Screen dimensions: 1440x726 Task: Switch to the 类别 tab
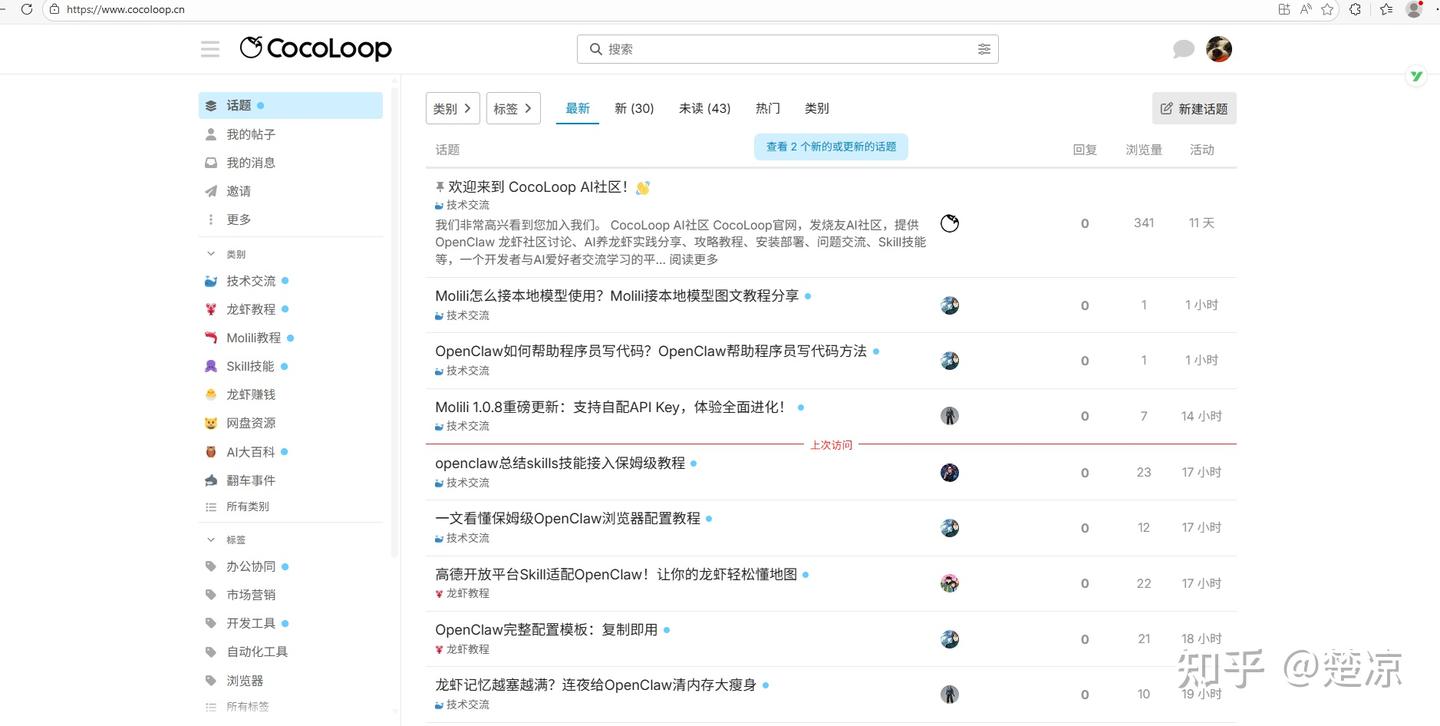[x=817, y=108]
